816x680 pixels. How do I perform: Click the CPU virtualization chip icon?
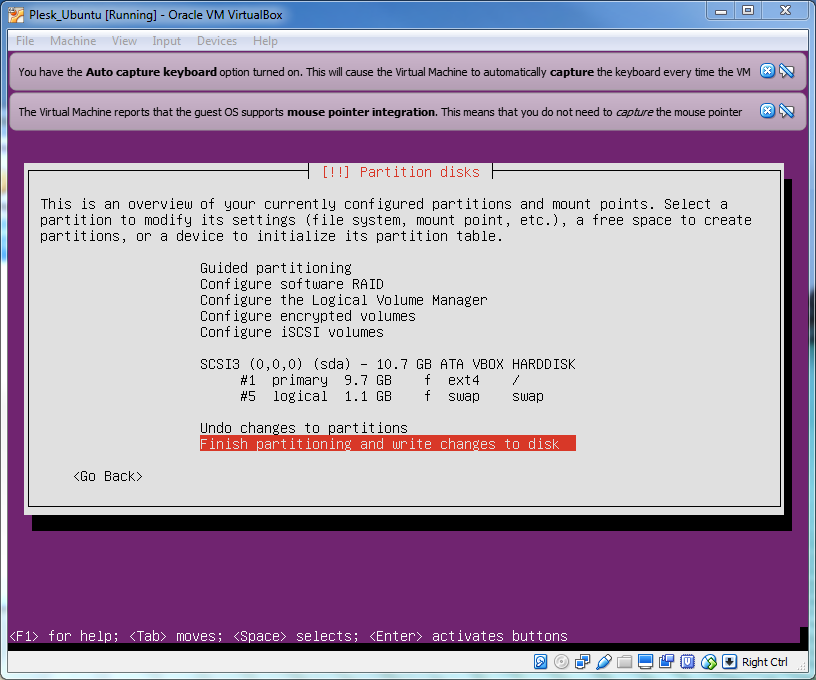687,662
